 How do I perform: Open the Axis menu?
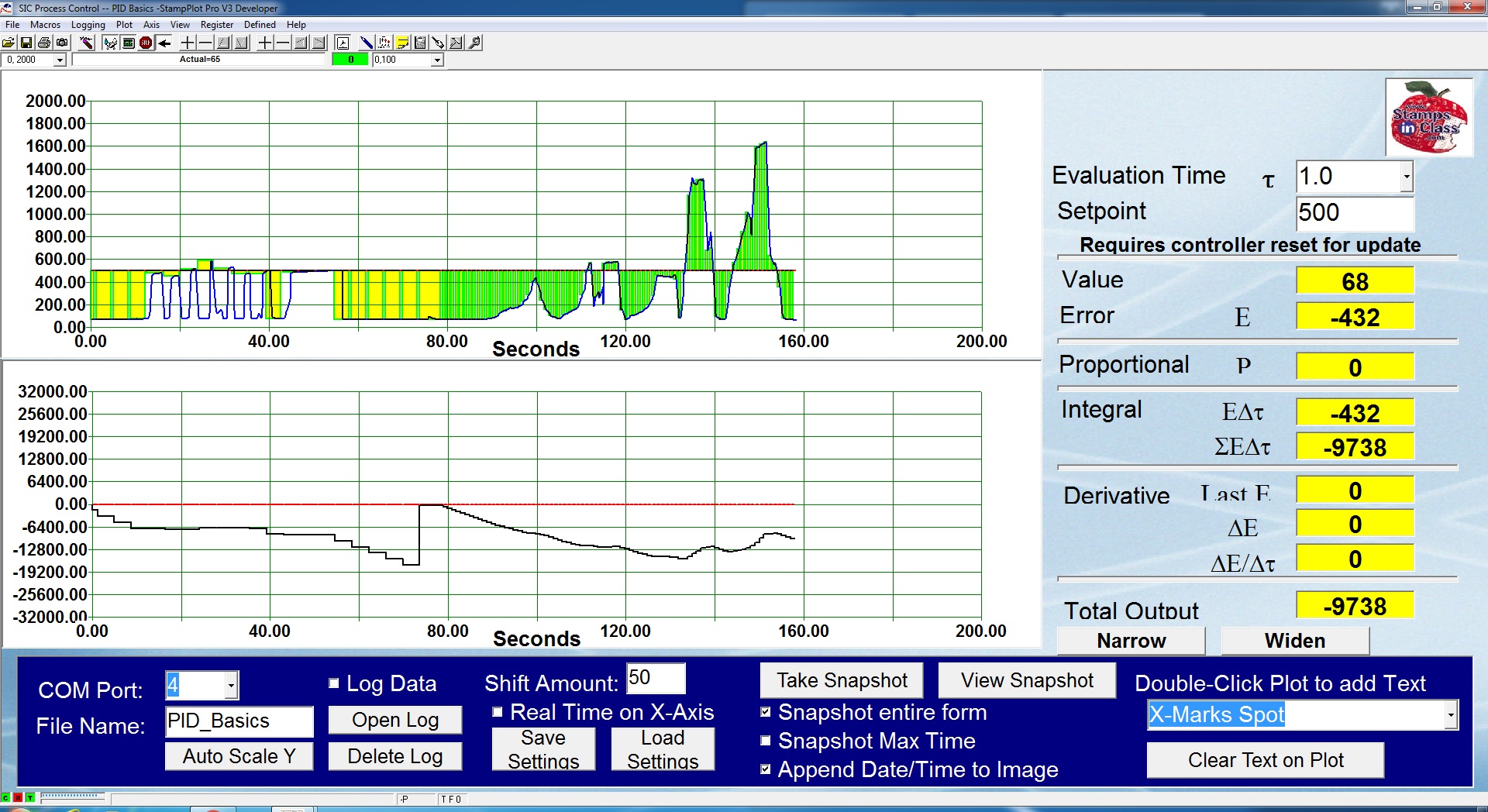click(151, 25)
